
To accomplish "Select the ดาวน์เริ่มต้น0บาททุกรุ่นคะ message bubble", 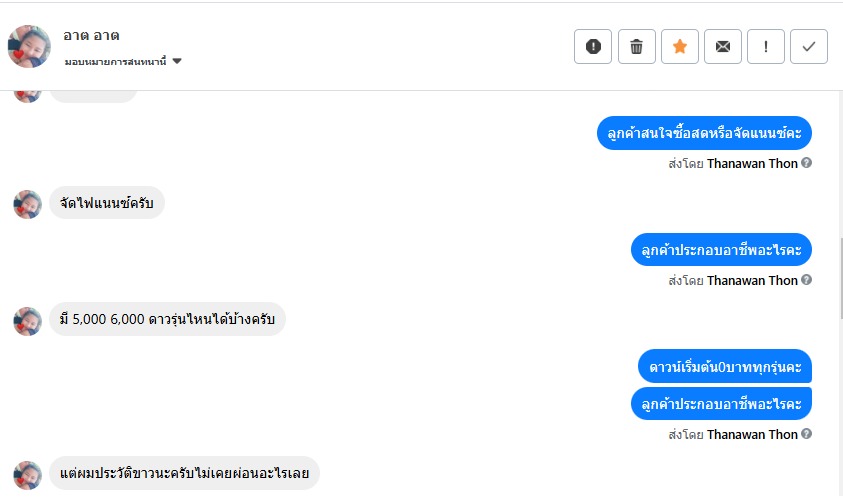I will coord(724,366).
